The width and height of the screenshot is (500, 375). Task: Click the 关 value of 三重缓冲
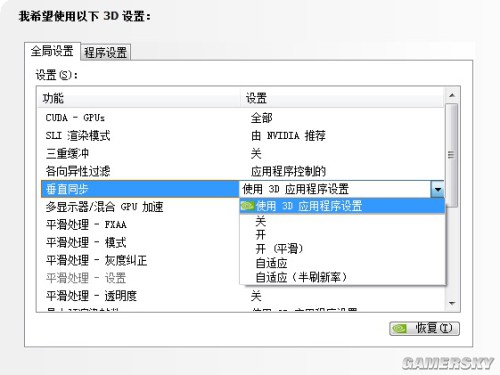256,154
